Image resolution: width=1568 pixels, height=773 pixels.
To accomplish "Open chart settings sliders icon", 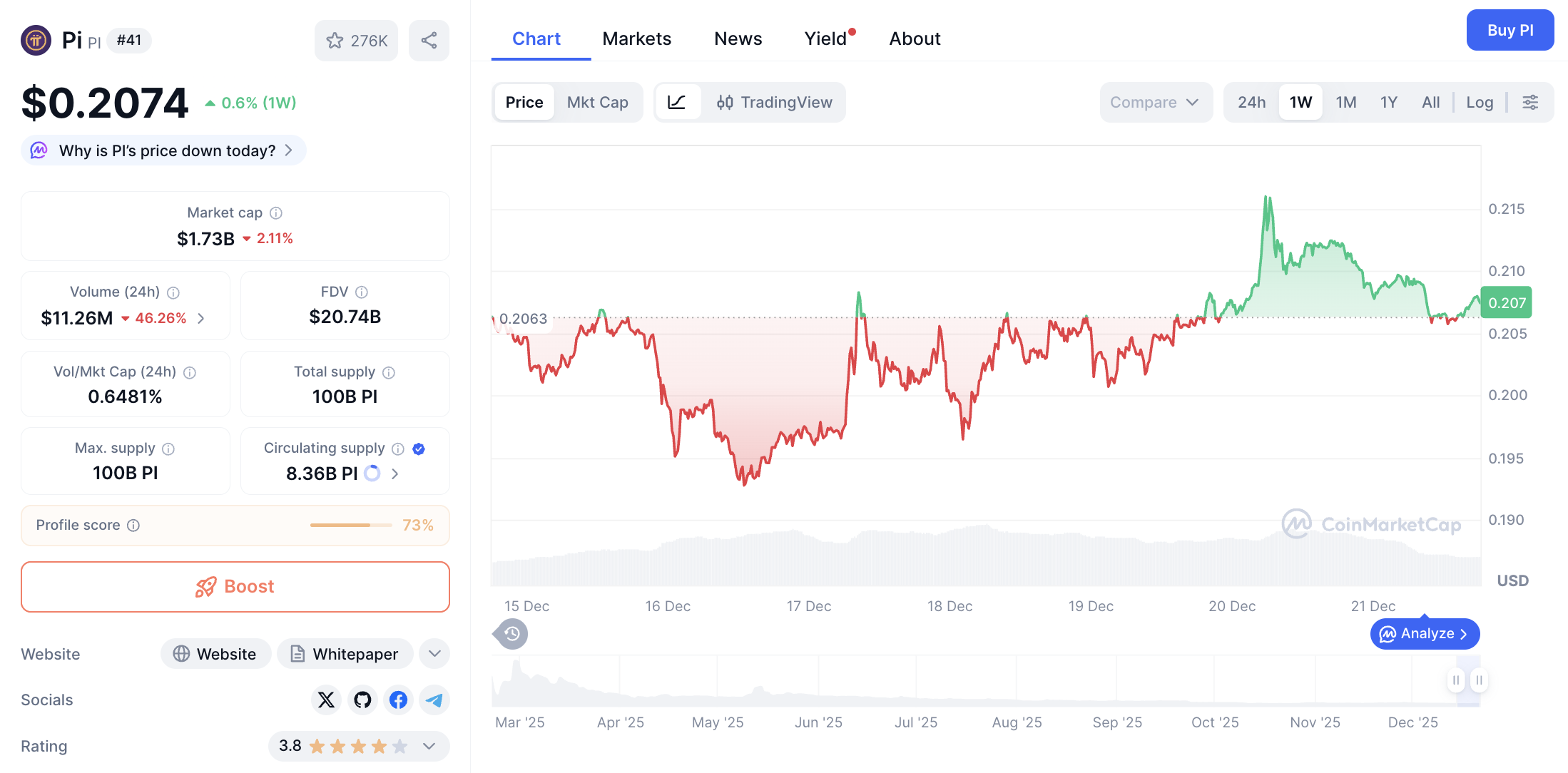I will click(1531, 102).
